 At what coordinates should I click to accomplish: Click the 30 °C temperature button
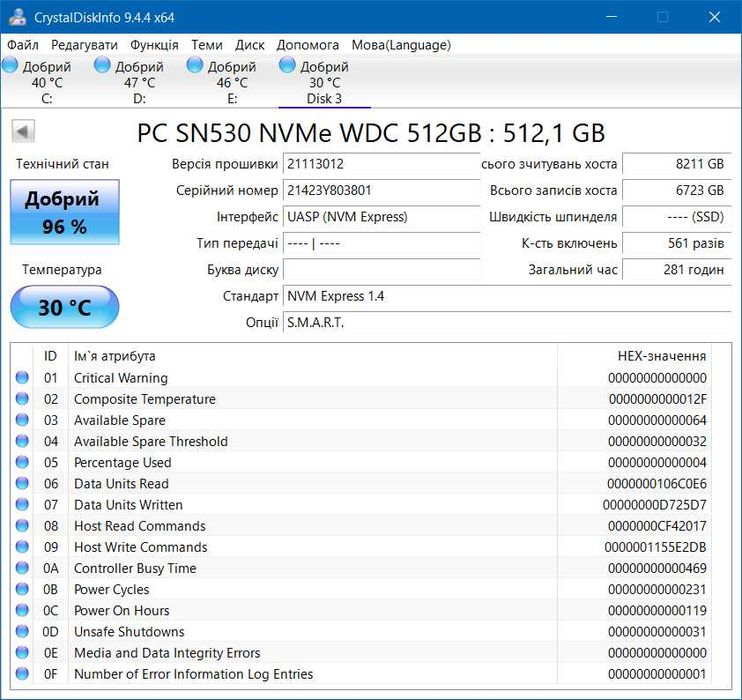click(65, 307)
